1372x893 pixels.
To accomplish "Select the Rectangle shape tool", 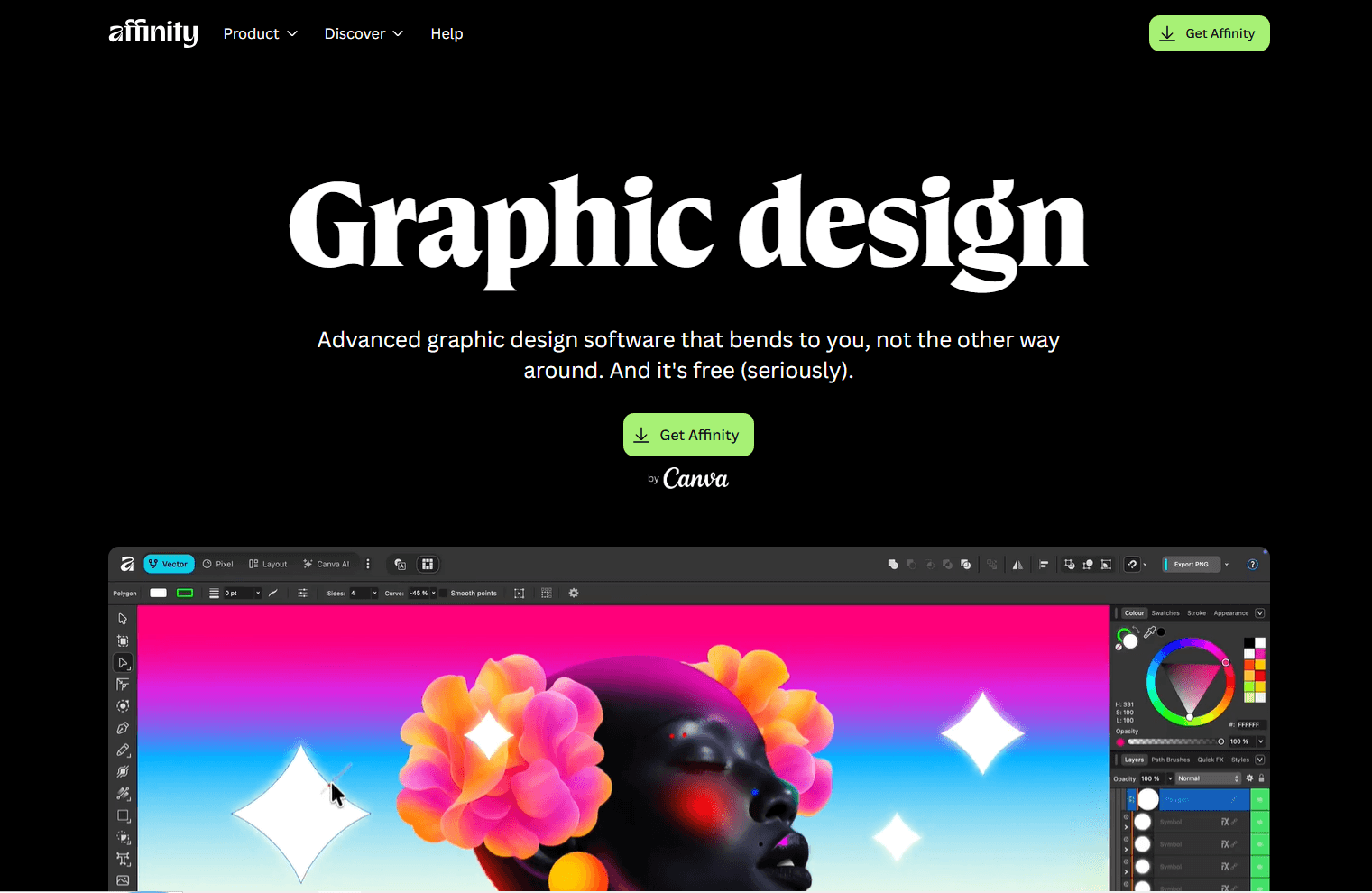I will (123, 815).
